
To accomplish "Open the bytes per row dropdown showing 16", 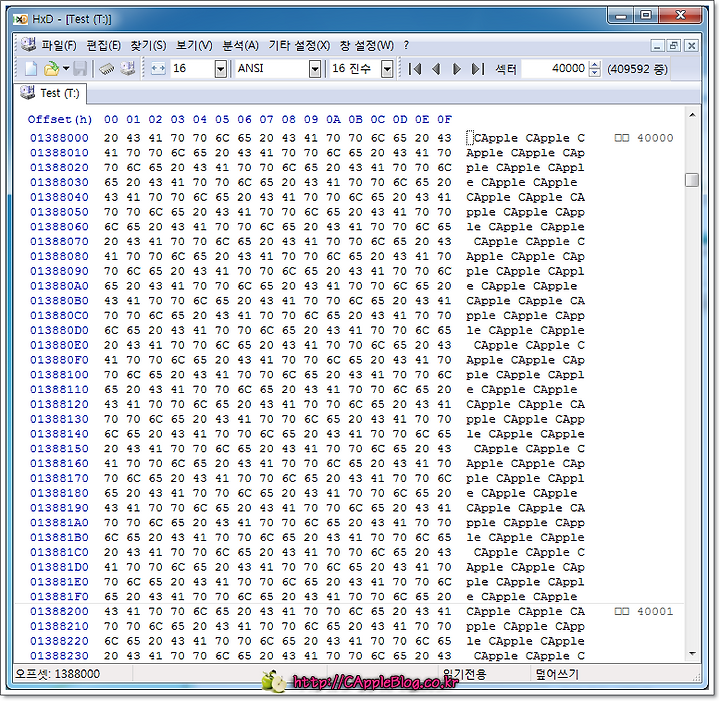I will [221, 69].
